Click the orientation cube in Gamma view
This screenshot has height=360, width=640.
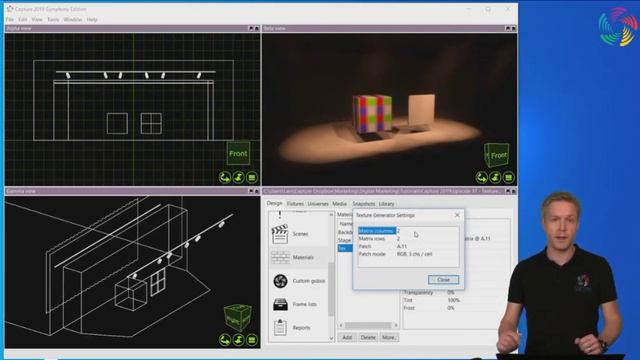click(x=238, y=317)
